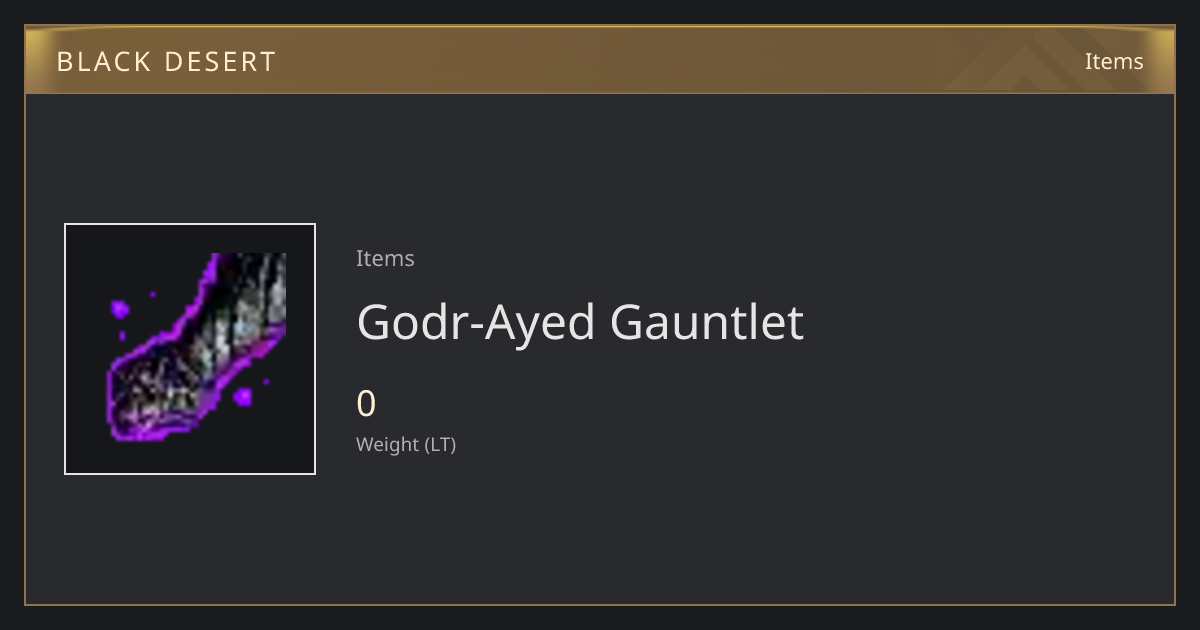Click the word Gauntlet in the title
Viewport: 1200px width, 630px height.
coord(707,322)
